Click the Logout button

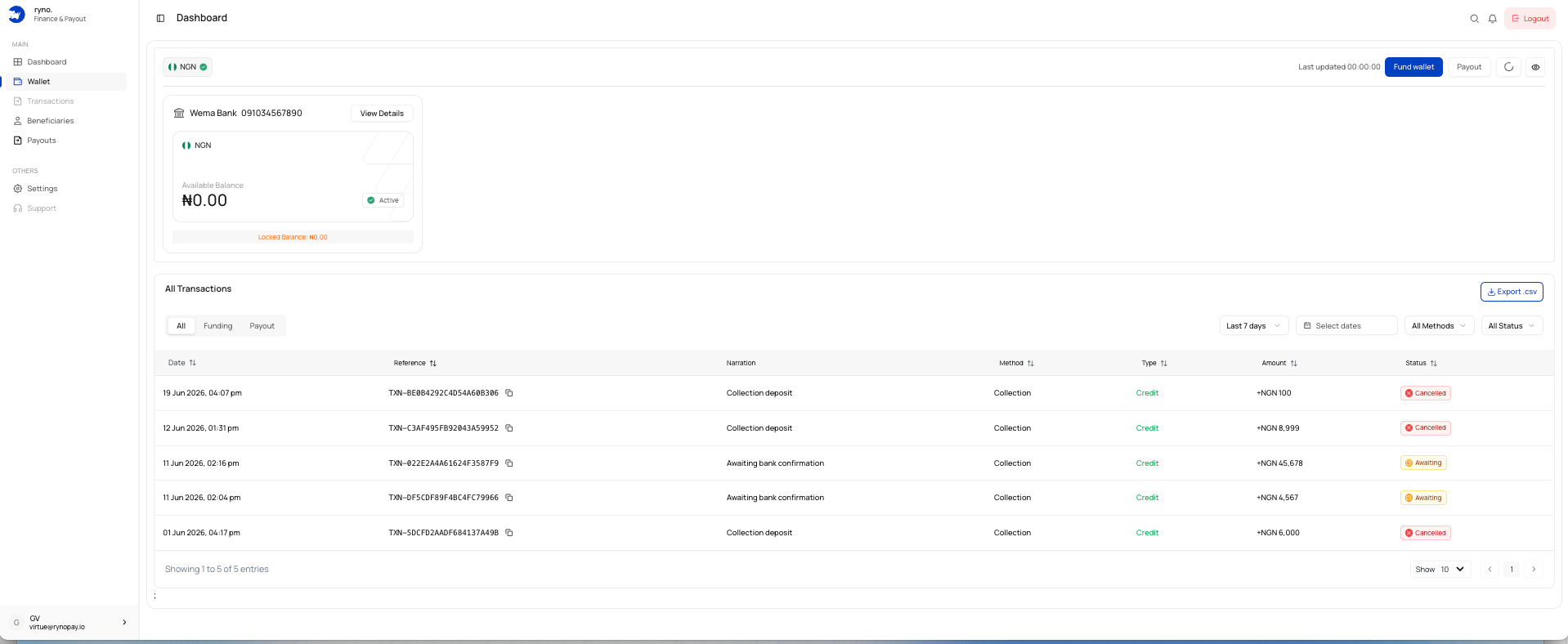(1530, 19)
